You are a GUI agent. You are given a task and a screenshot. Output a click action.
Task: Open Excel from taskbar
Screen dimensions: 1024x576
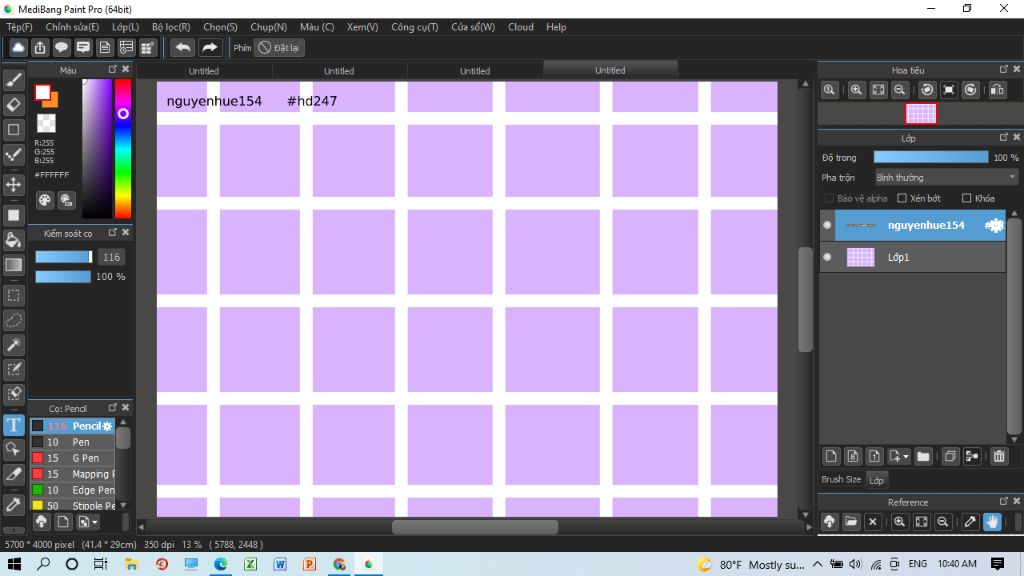[250, 564]
